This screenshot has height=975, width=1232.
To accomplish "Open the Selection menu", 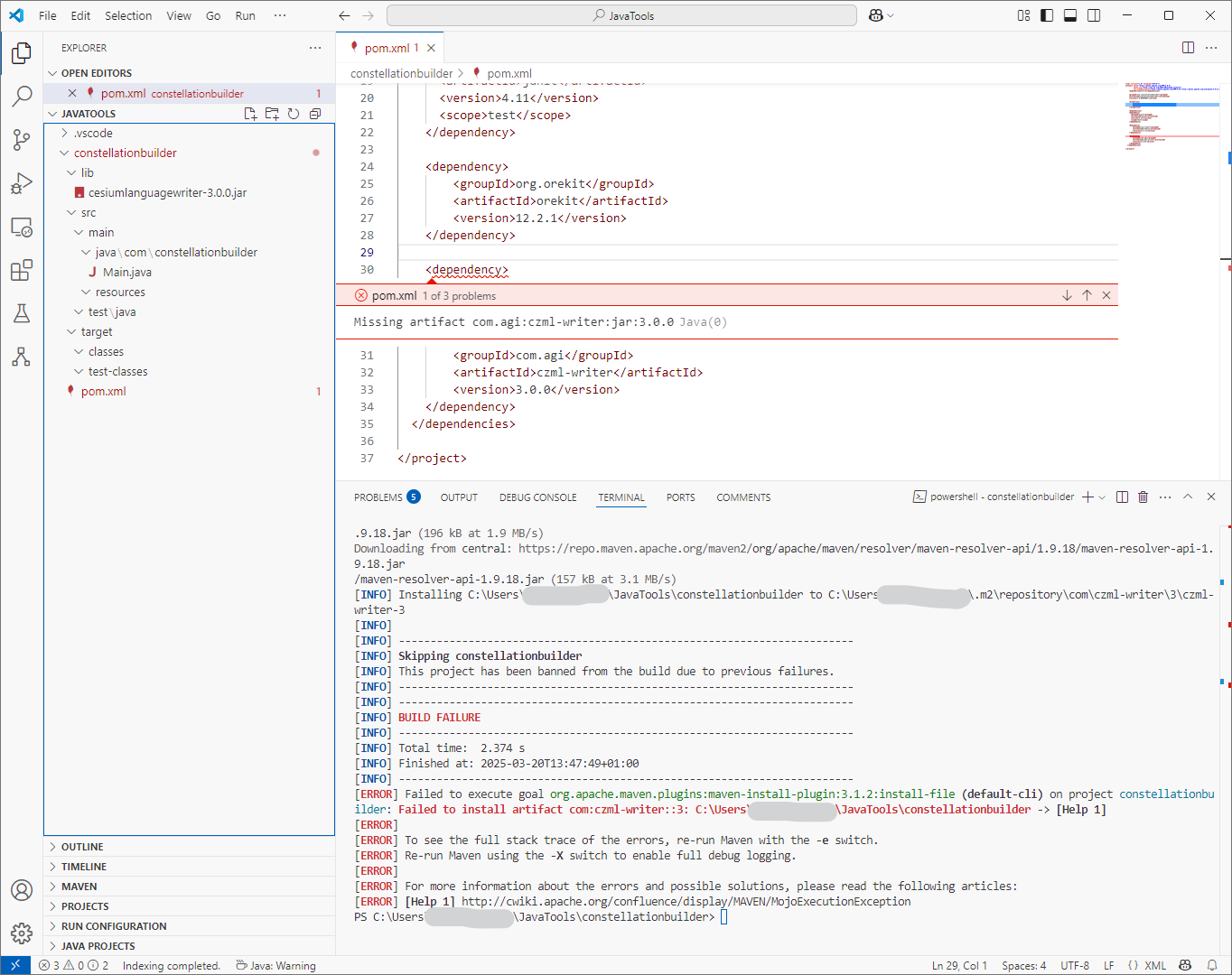I will point(128,15).
